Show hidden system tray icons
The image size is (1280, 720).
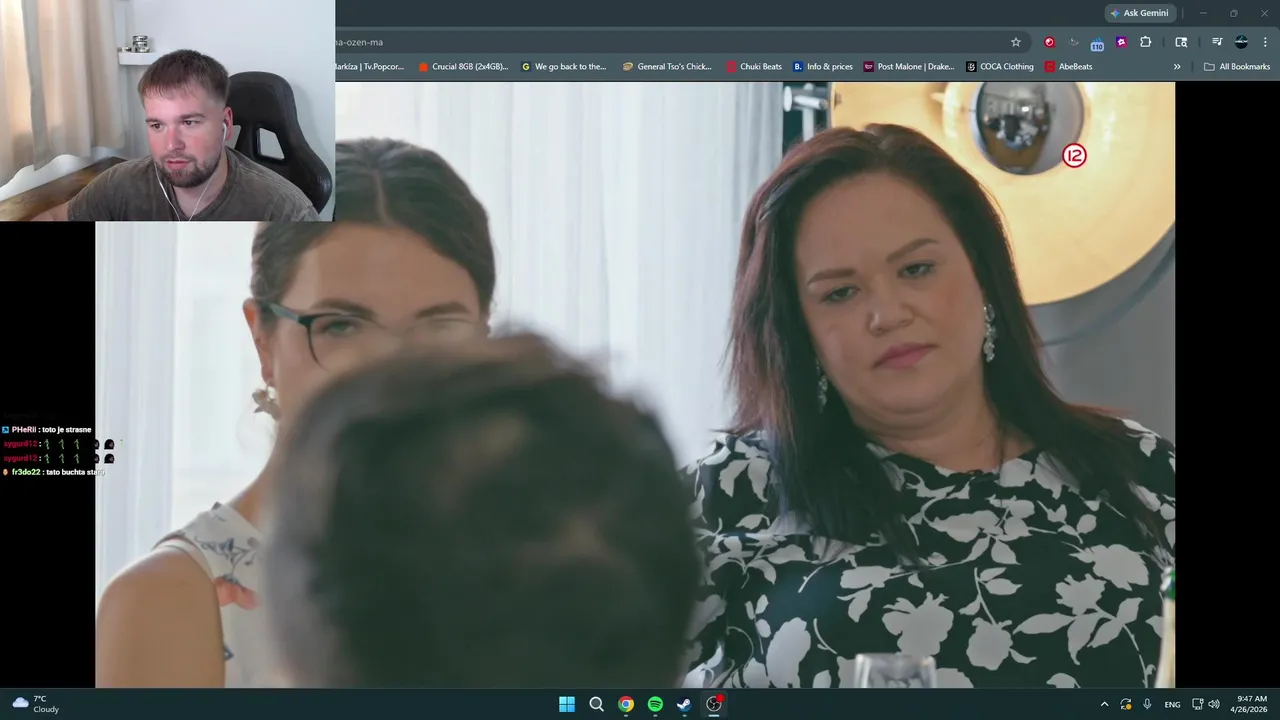pyautogui.click(x=1104, y=704)
